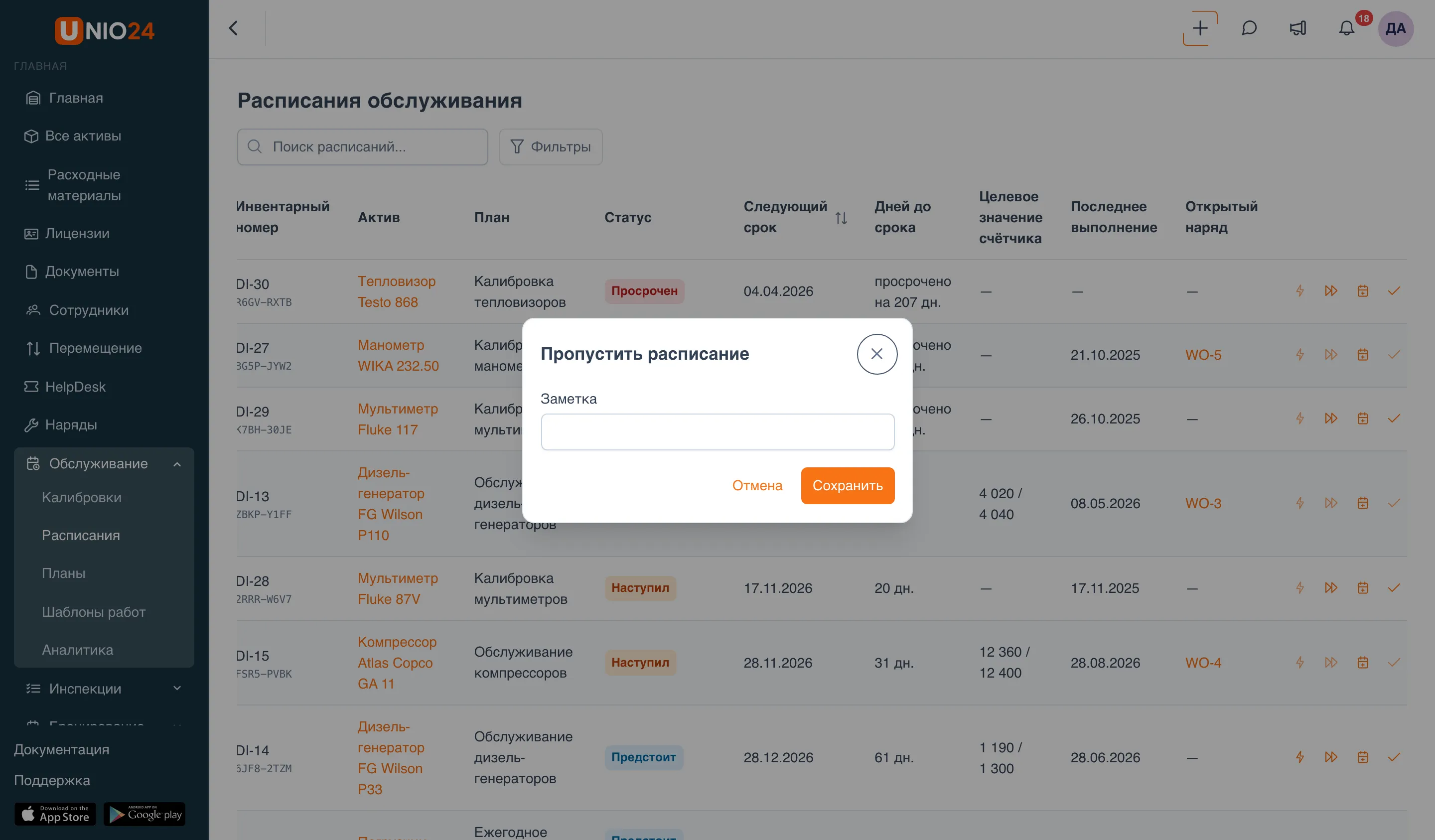Open the notifications bell icon

1346,28
